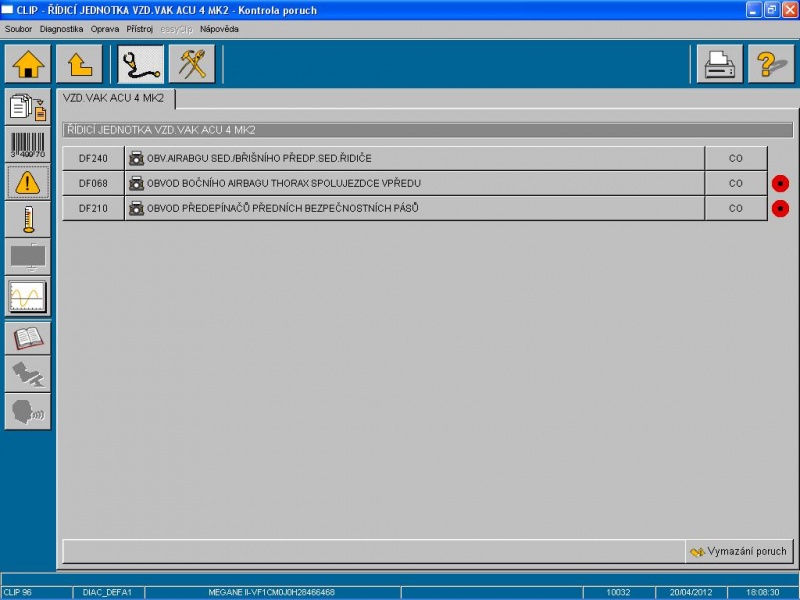The image size is (800, 600).
Task: Click the CO status cell for DF210
Action: tap(735, 208)
